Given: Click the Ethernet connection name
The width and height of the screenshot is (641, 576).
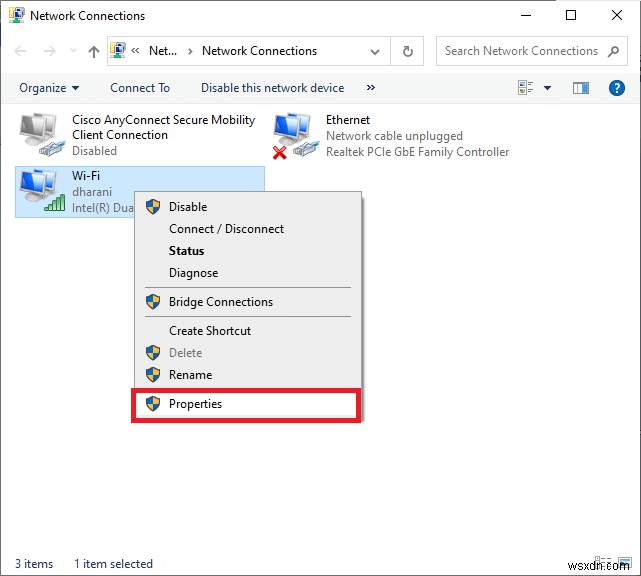Looking at the screenshot, I should 347,120.
